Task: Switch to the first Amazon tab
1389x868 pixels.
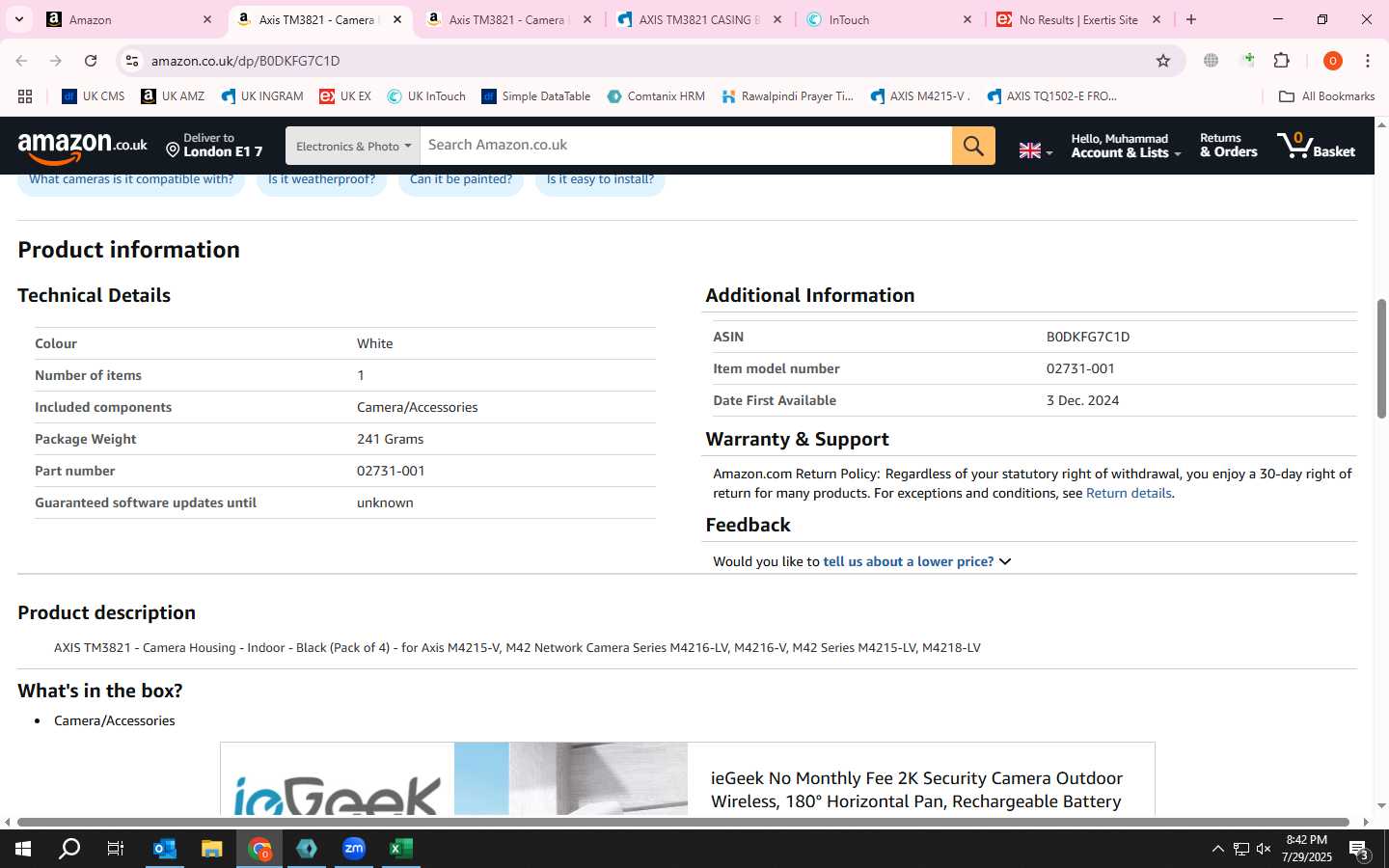Action: [x=128, y=19]
